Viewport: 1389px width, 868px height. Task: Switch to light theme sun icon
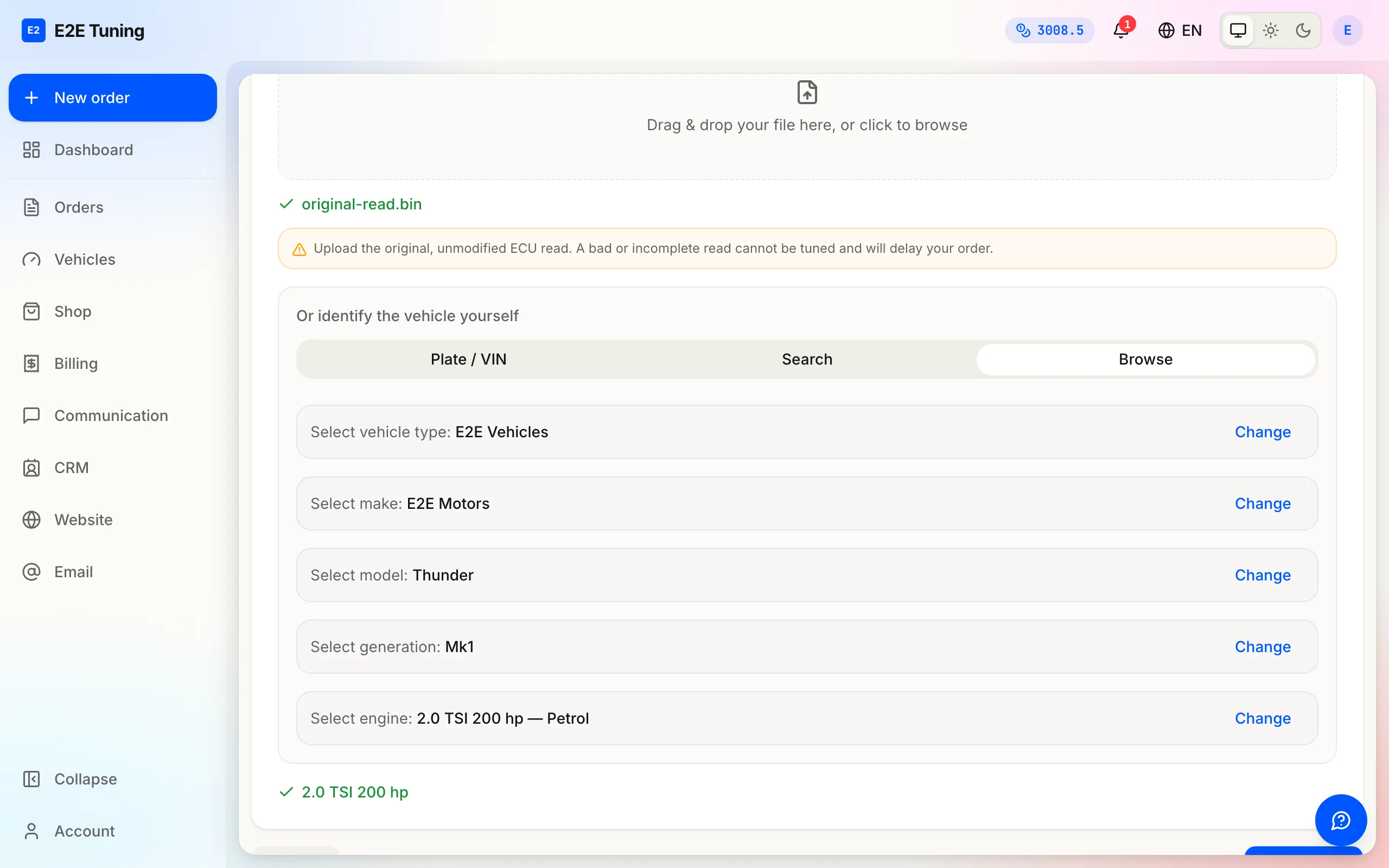point(1271,30)
